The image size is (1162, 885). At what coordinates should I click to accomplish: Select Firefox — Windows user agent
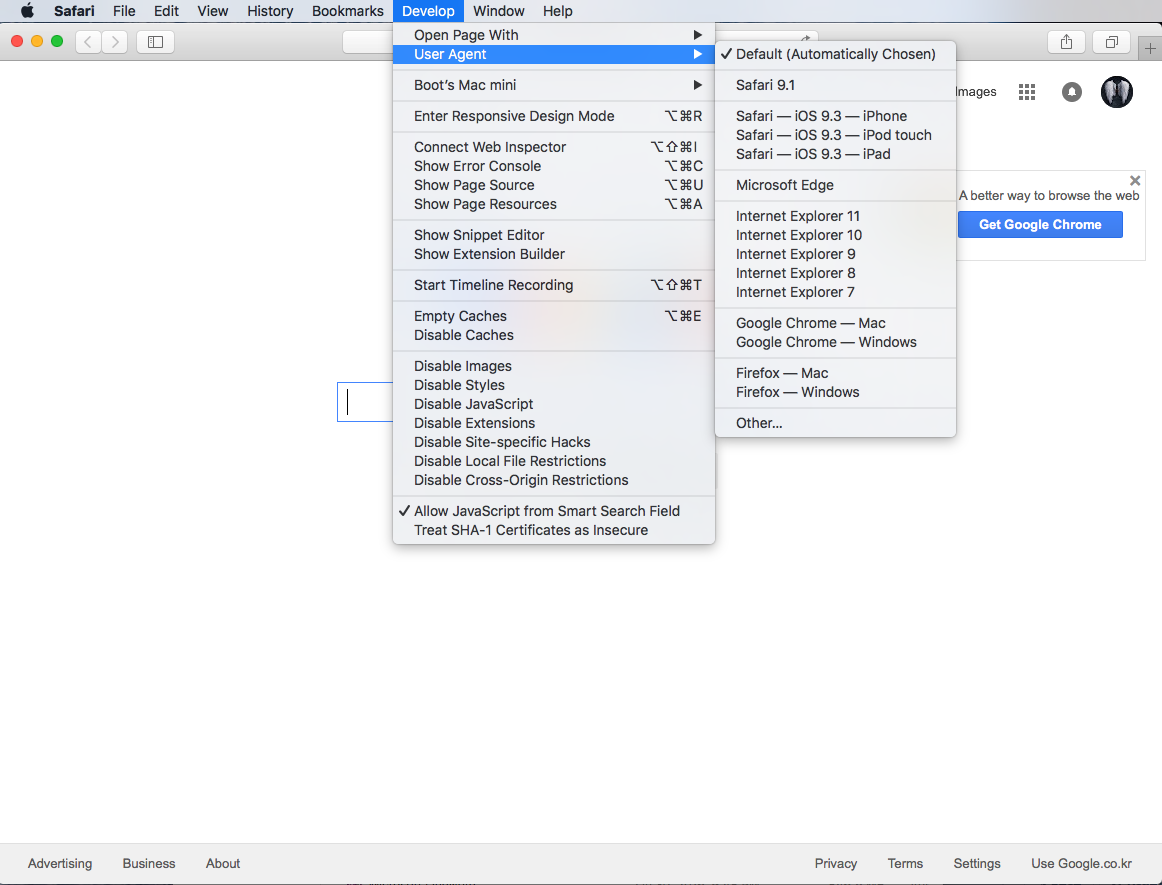coord(835,392)
